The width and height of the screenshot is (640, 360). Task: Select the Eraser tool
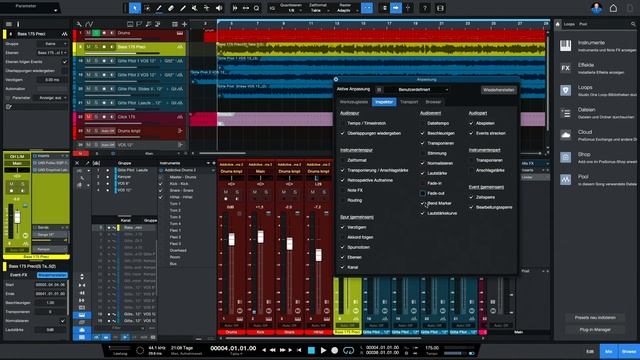171,8
